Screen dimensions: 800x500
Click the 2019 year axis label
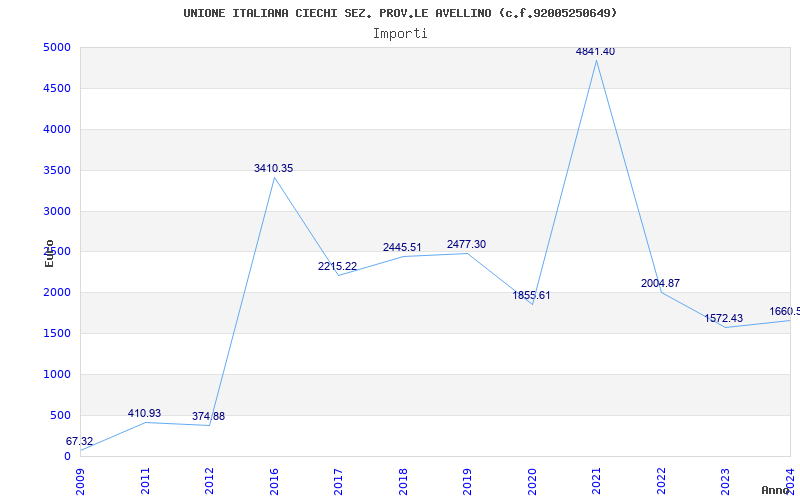tap(467, 481)
